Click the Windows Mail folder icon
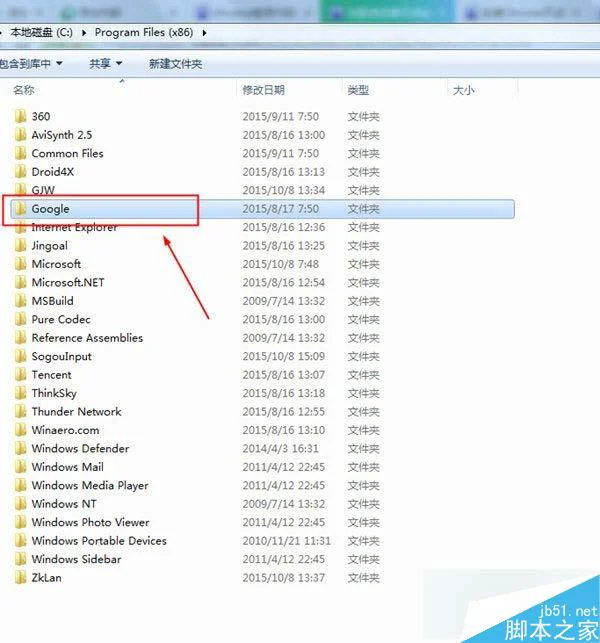 (x=20, y=467)
